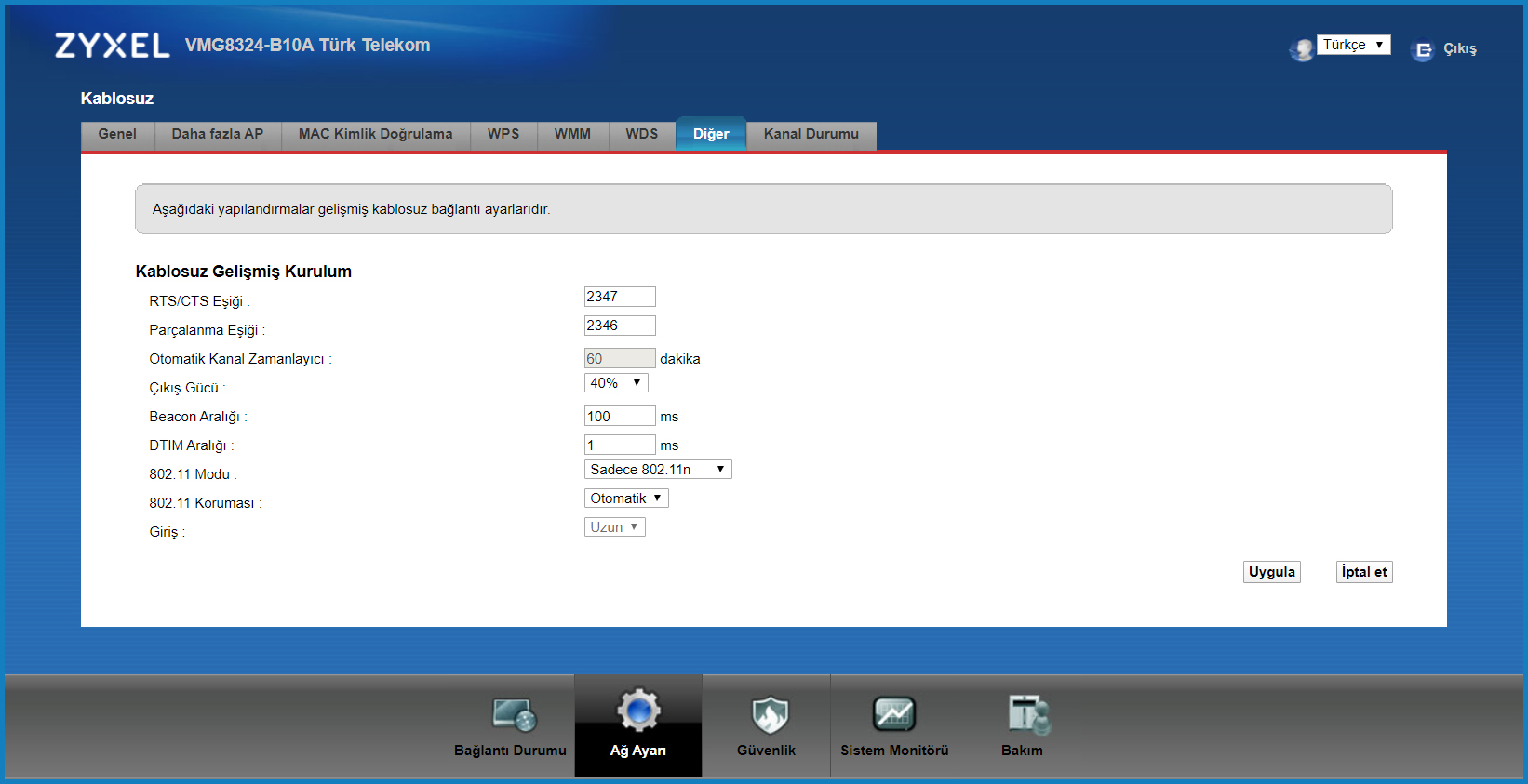Focus the Beacon Aralığı input field
The width and height of the screenshot is (1528, 784).
pyautogui.click(x=619, y=417)
